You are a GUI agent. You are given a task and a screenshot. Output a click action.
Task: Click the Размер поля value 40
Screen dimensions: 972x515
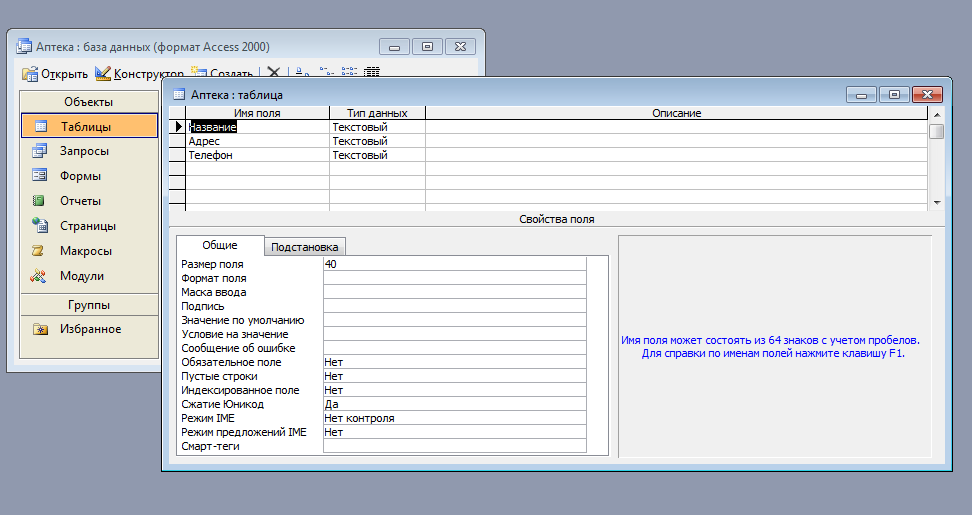(x=454, y=264)
